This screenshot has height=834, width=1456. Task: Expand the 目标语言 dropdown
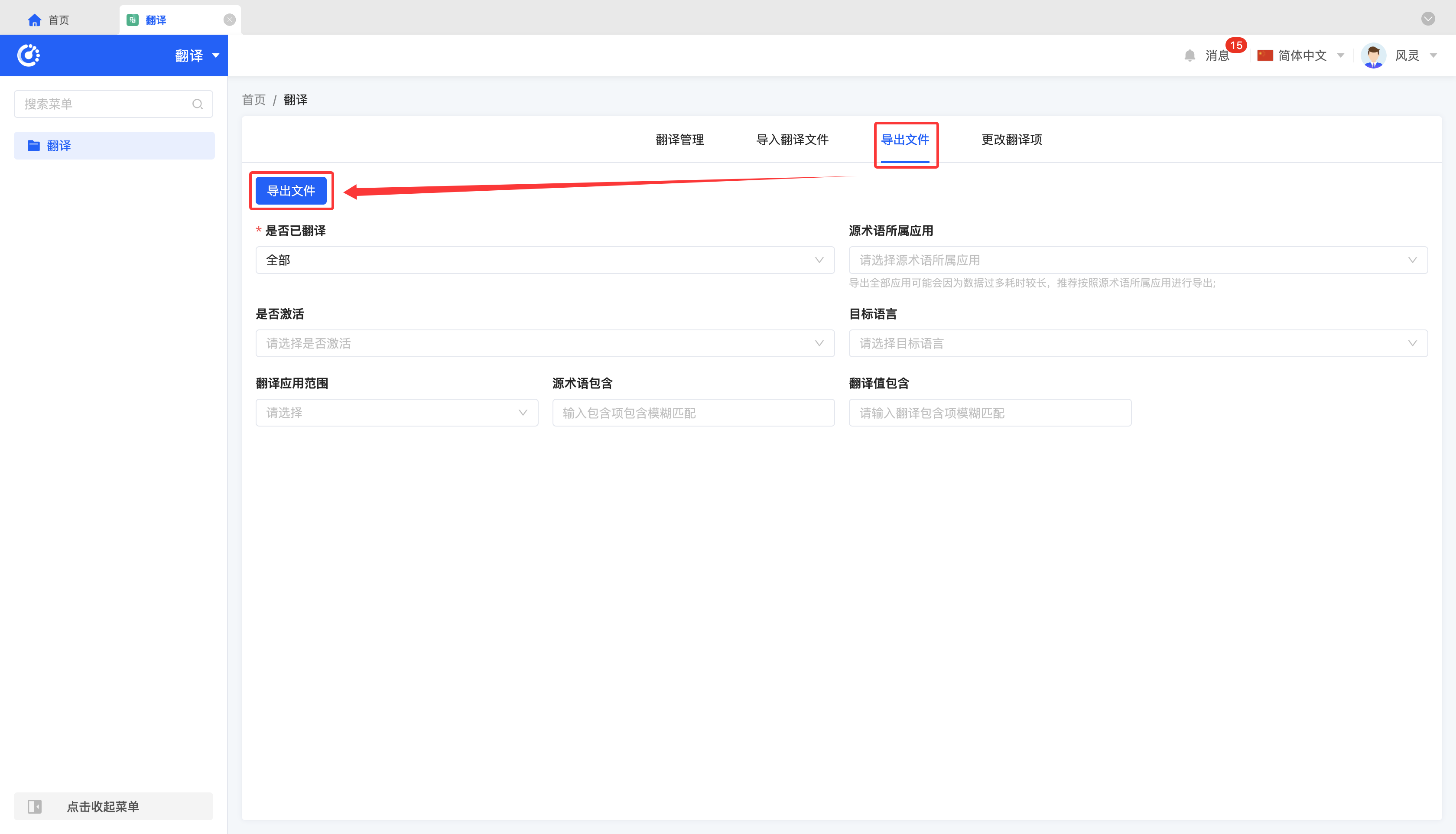[x=1137, y=343]
